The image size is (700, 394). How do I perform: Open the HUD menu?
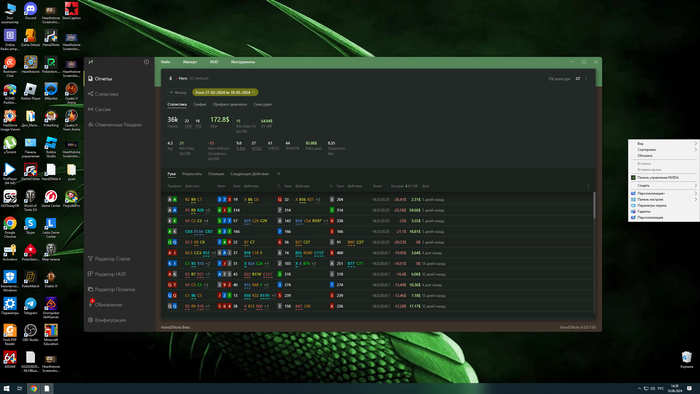click(214, 62)
